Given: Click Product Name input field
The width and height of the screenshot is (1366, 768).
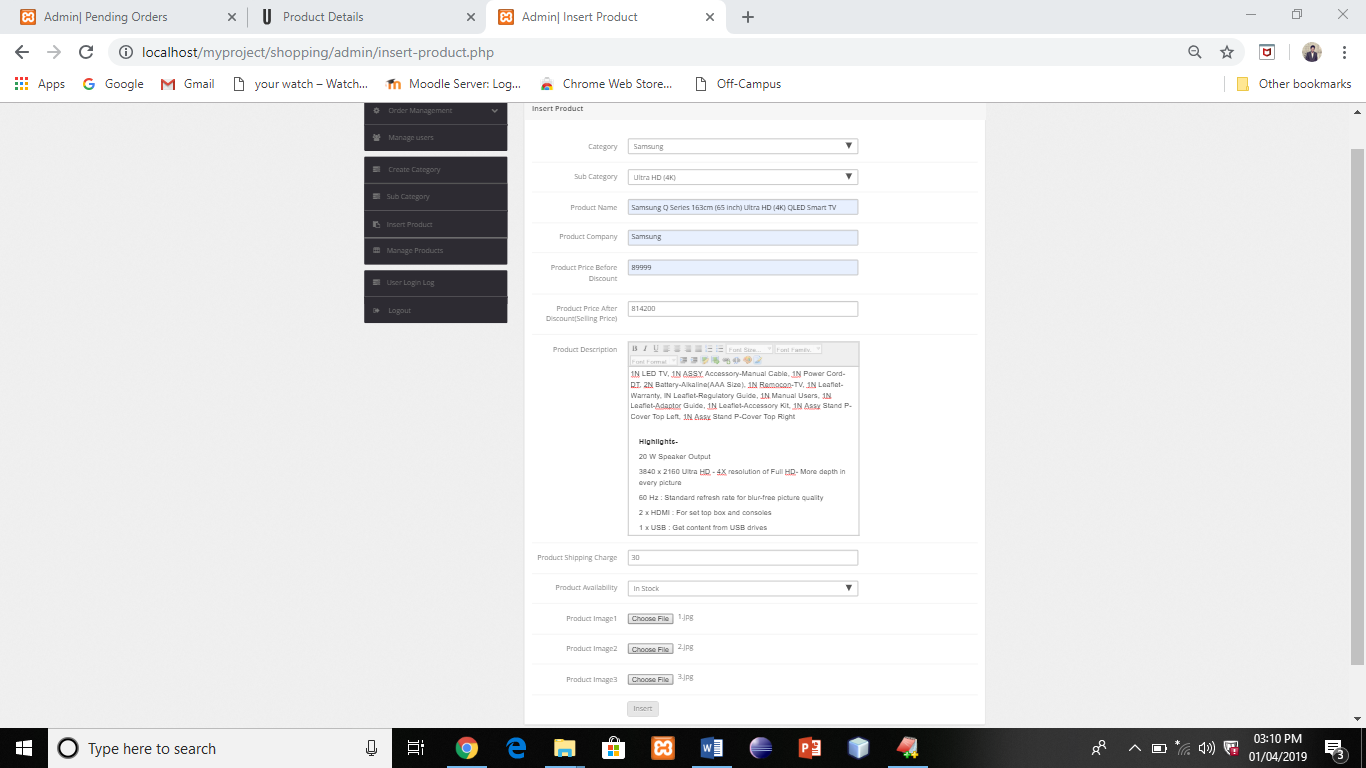Looking at the screenshot, I should point(743,207).
